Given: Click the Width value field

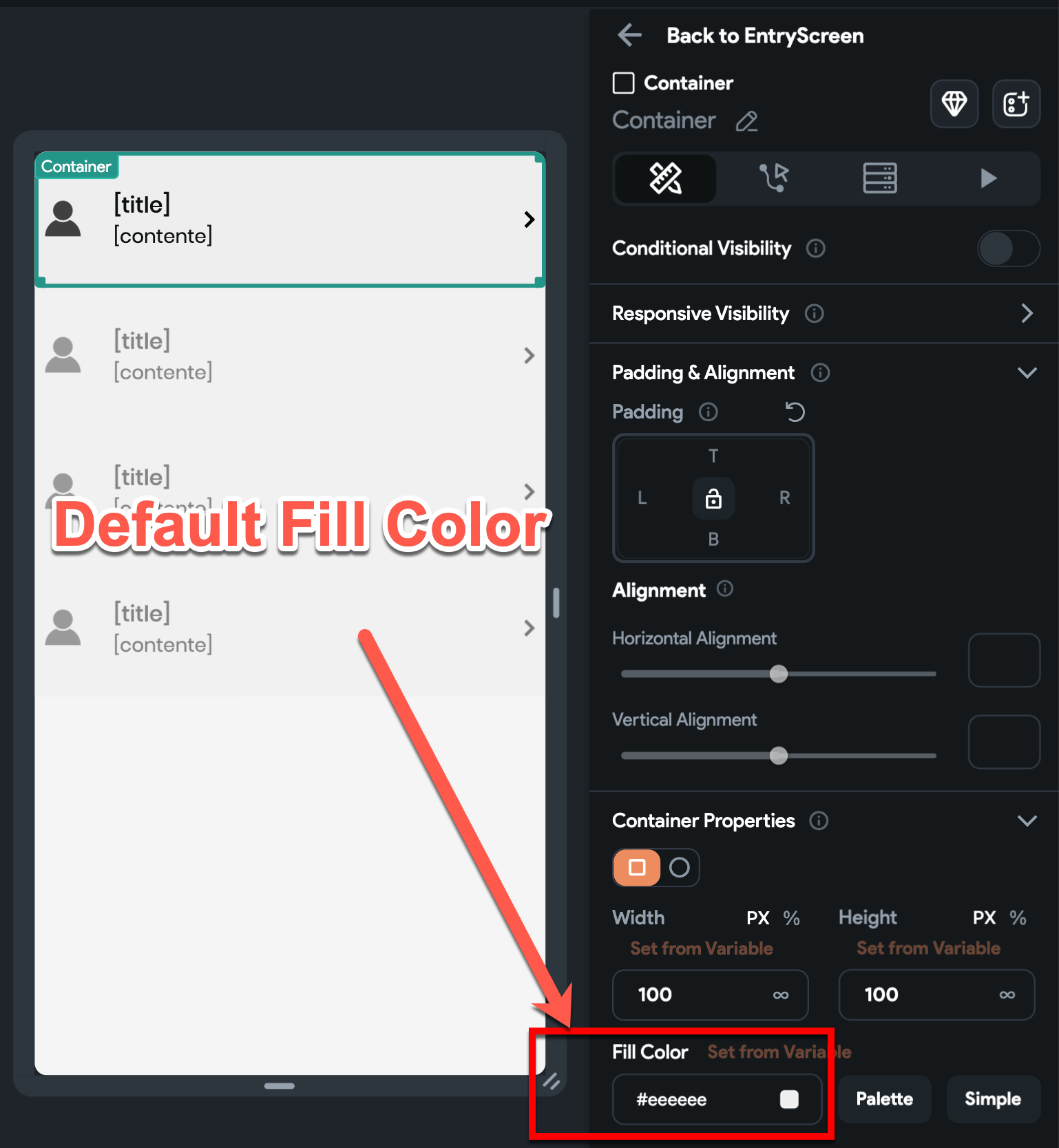Looking at the screenshot, I should click(x=710, y=995).
